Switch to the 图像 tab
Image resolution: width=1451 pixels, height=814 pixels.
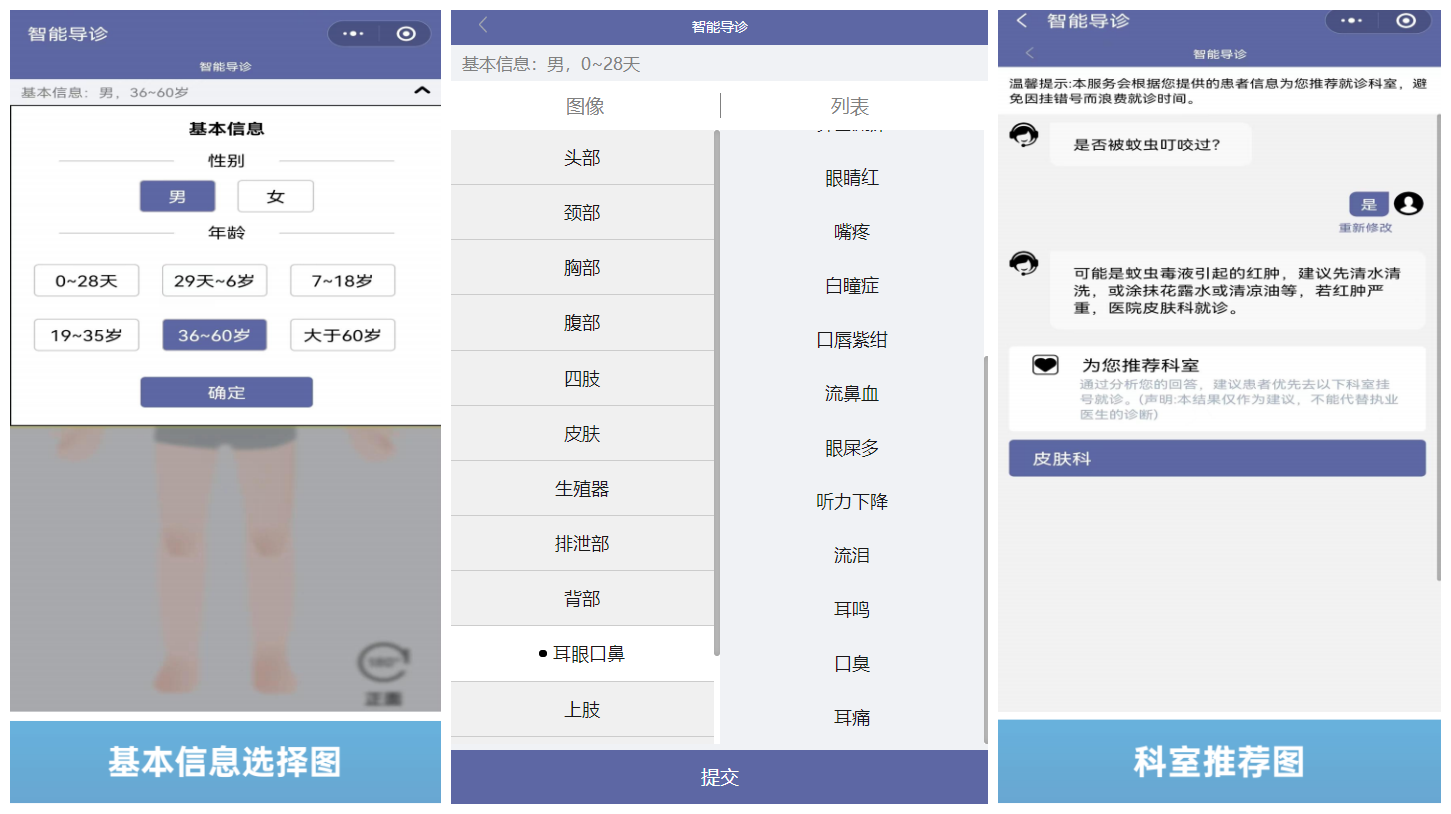pos(585,106)
